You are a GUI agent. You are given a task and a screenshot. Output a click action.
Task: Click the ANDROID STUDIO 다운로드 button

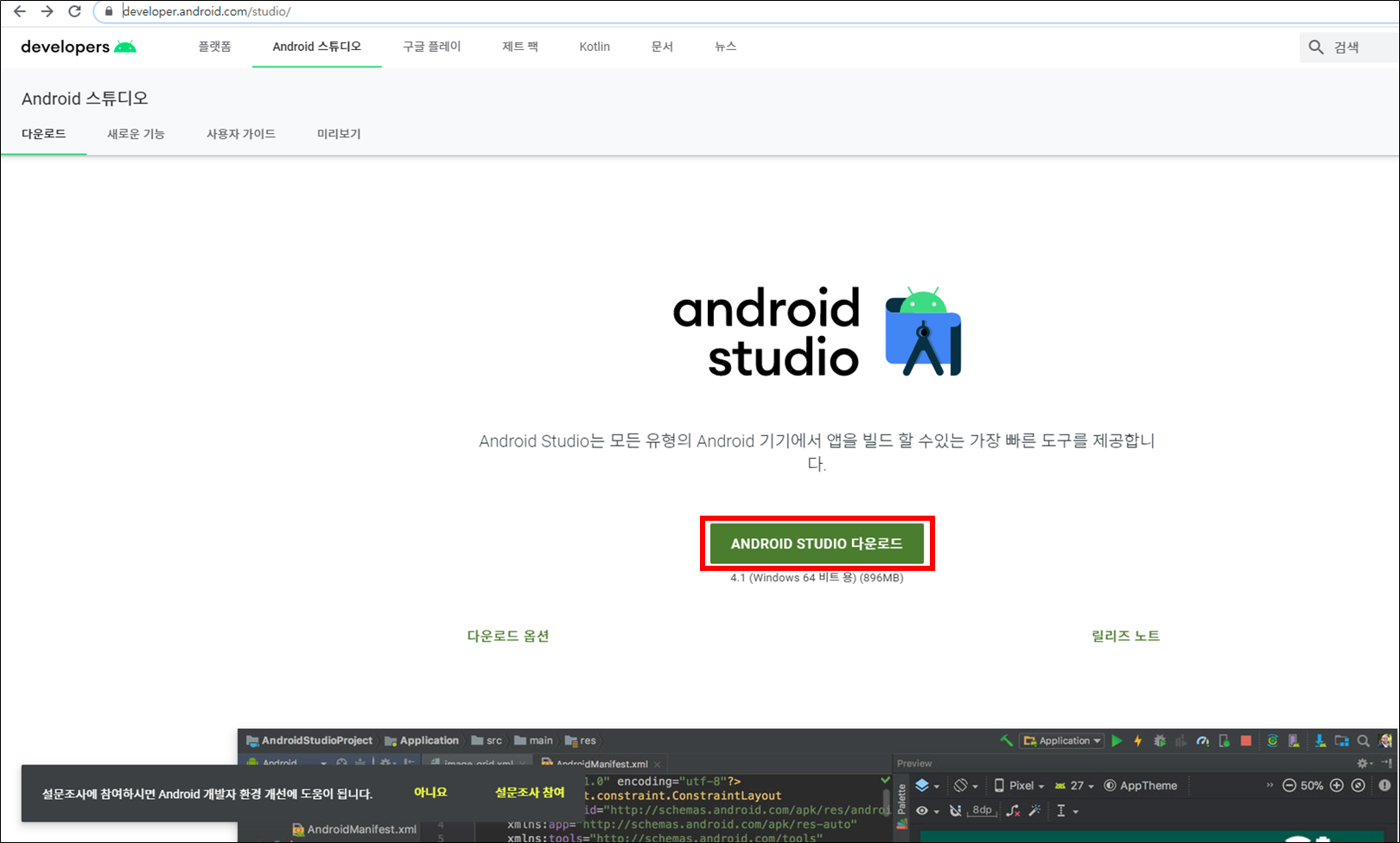(817, 543)
